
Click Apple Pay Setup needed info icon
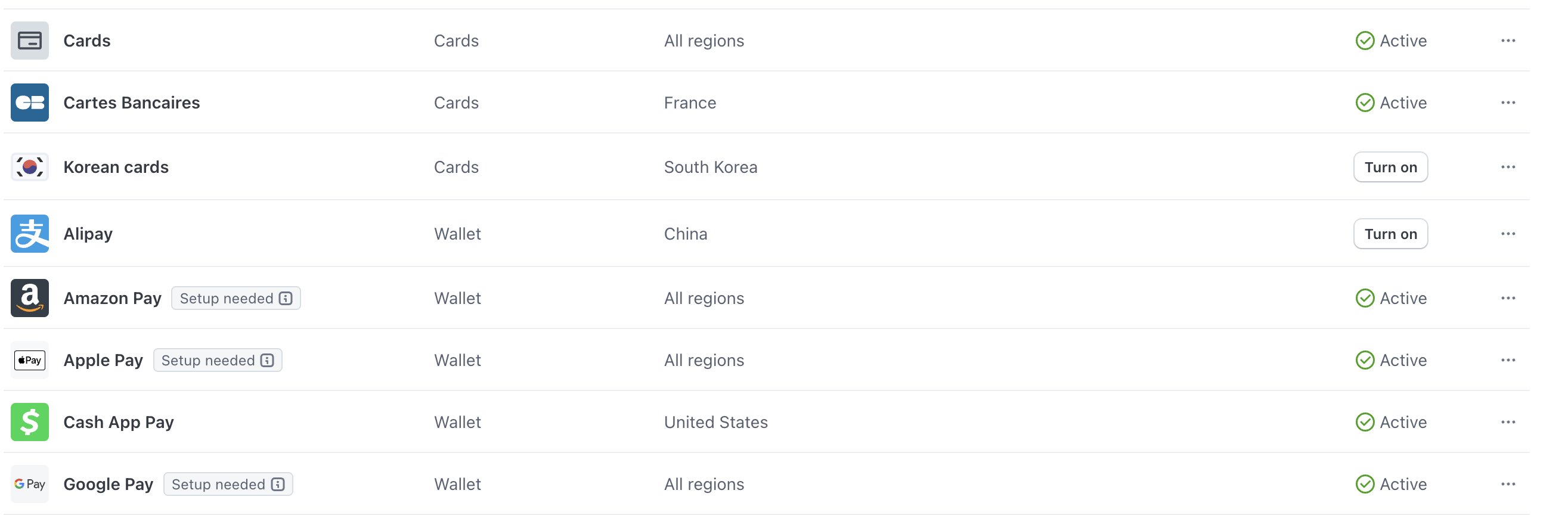267,361
